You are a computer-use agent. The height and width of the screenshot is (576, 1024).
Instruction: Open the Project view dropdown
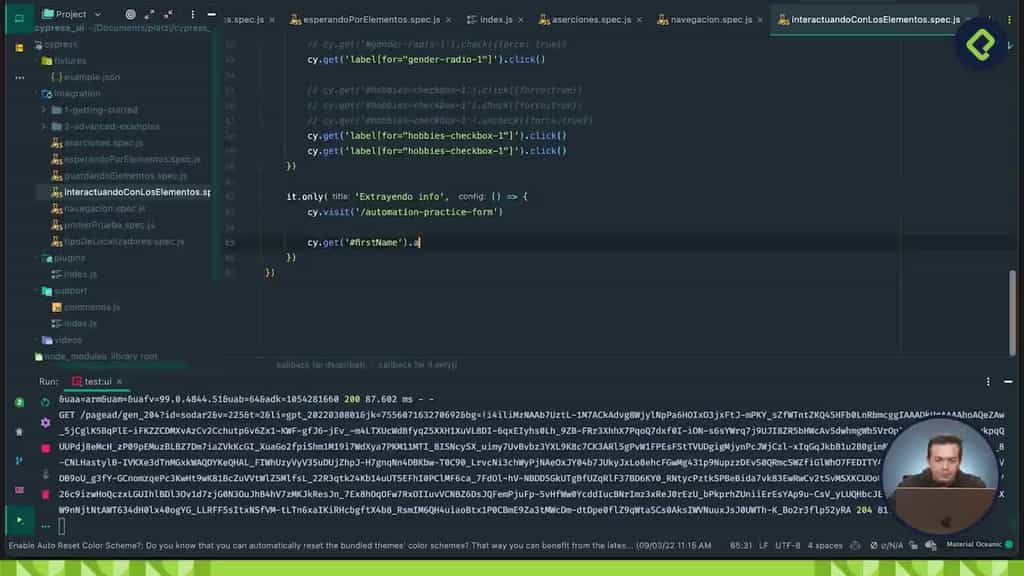(72, 14)
